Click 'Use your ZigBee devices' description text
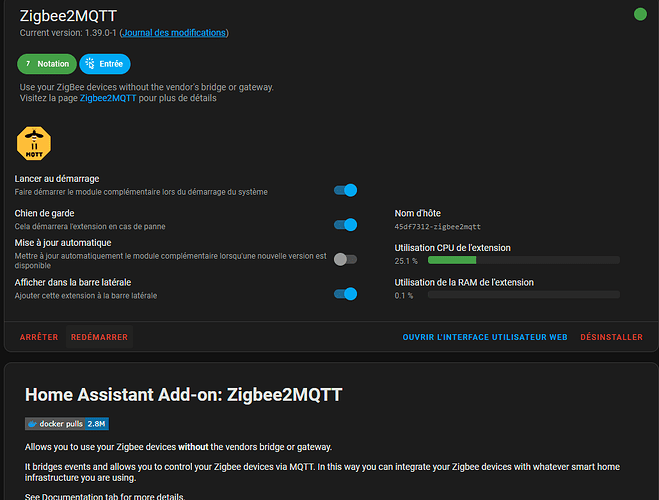The height and width of the screenshot is (500, 659). point(147,87)
